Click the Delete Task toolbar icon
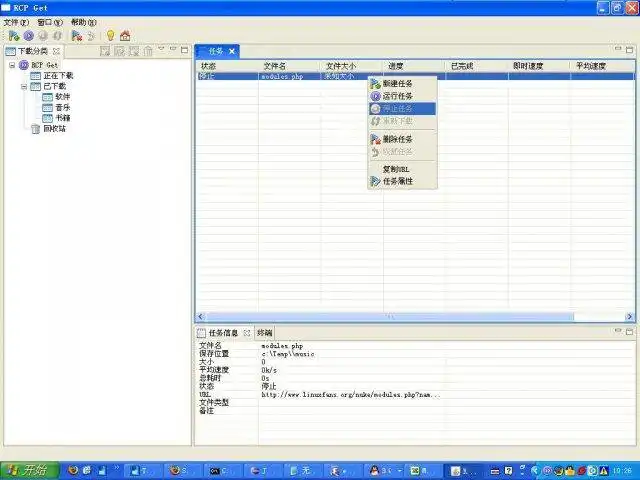640x480 pixels. point(76,36)
